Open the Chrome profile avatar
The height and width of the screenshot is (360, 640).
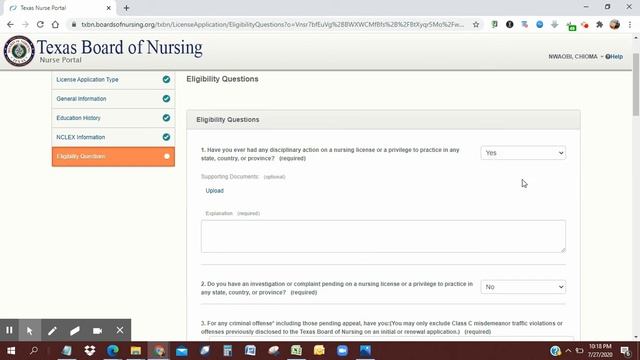click(615, 24)
